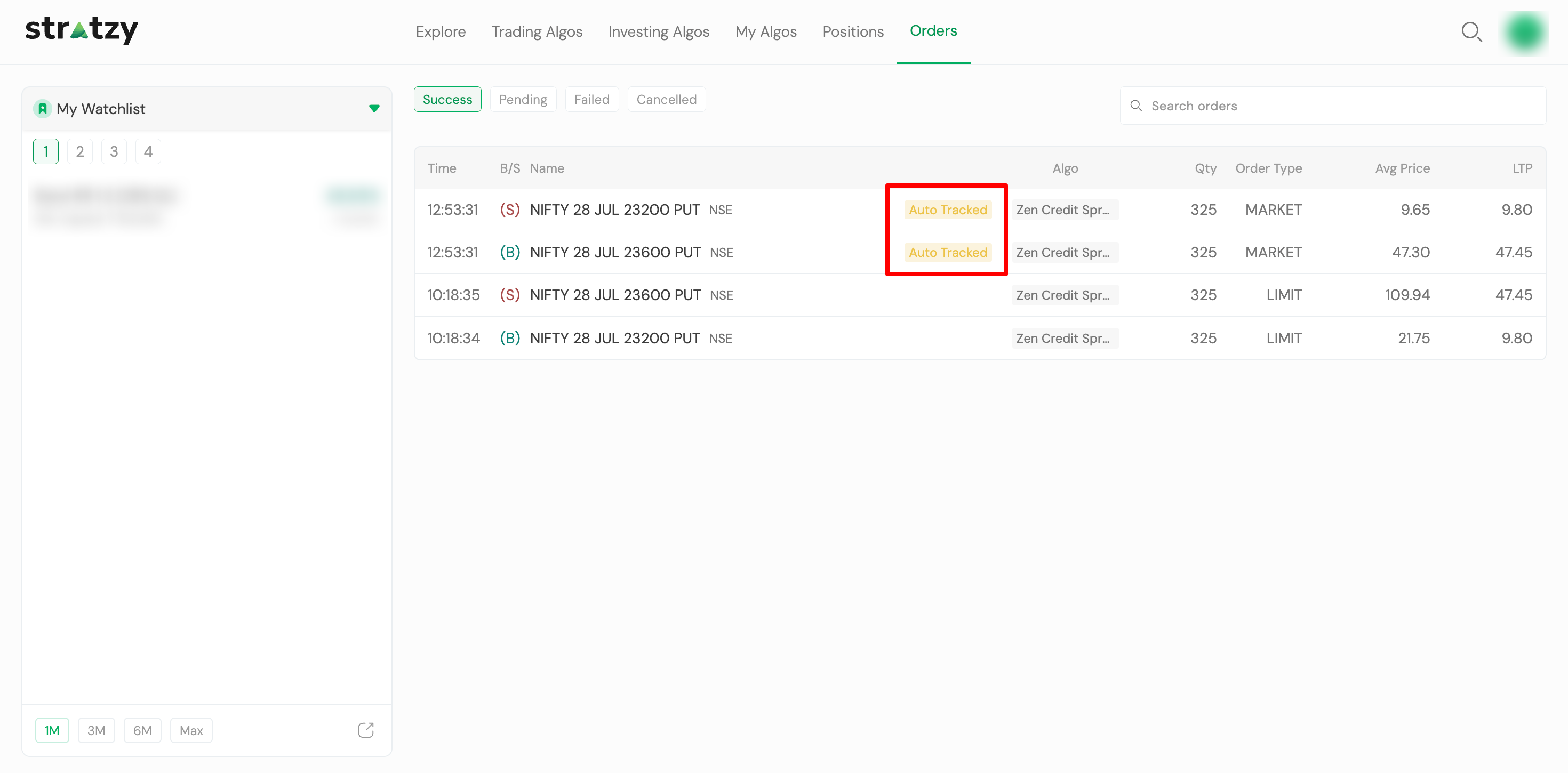
Task: Click Zen Credit Spr... tag in 12:53:31 buy row
Action: pos(1065,252)
